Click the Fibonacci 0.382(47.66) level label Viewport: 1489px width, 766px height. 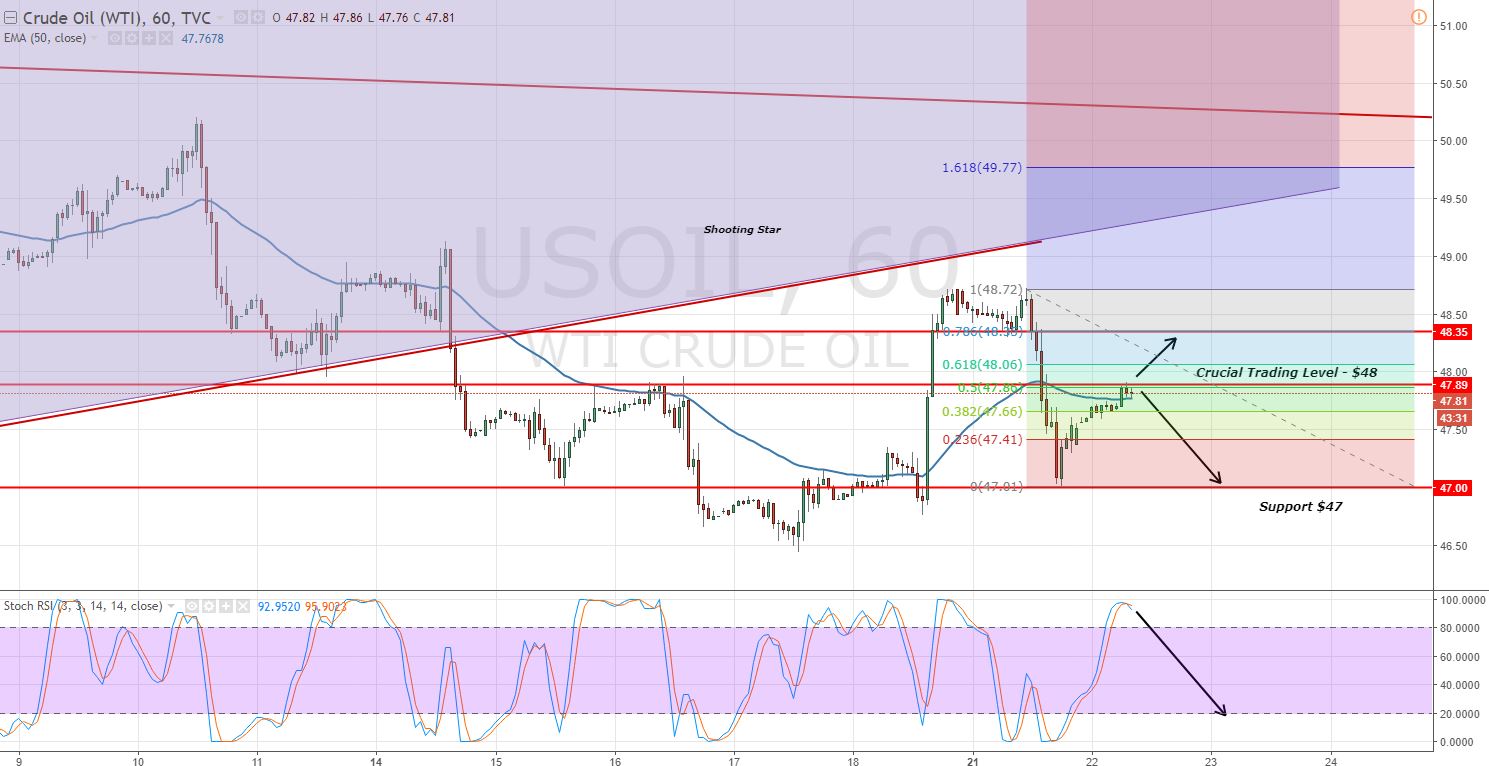(x=982, y=411)
